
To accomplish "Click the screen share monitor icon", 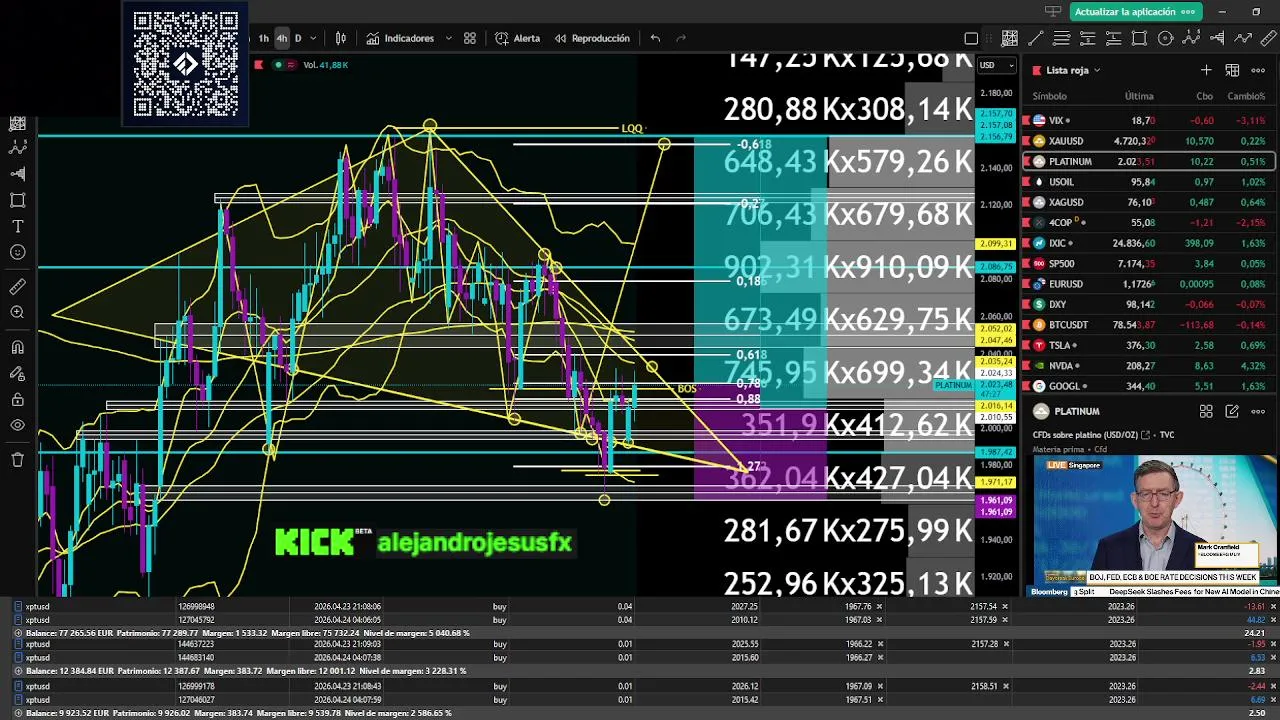I will 1052,12.
